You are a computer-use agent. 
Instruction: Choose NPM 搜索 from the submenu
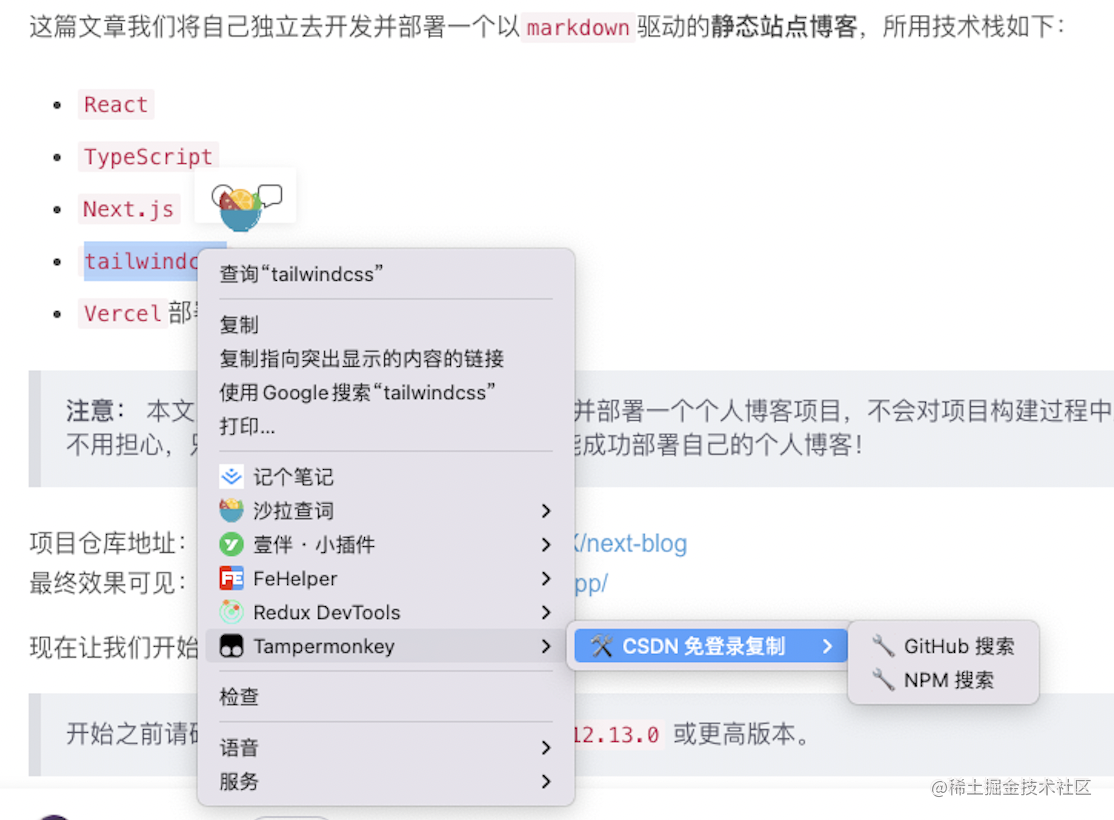[943, 680]
